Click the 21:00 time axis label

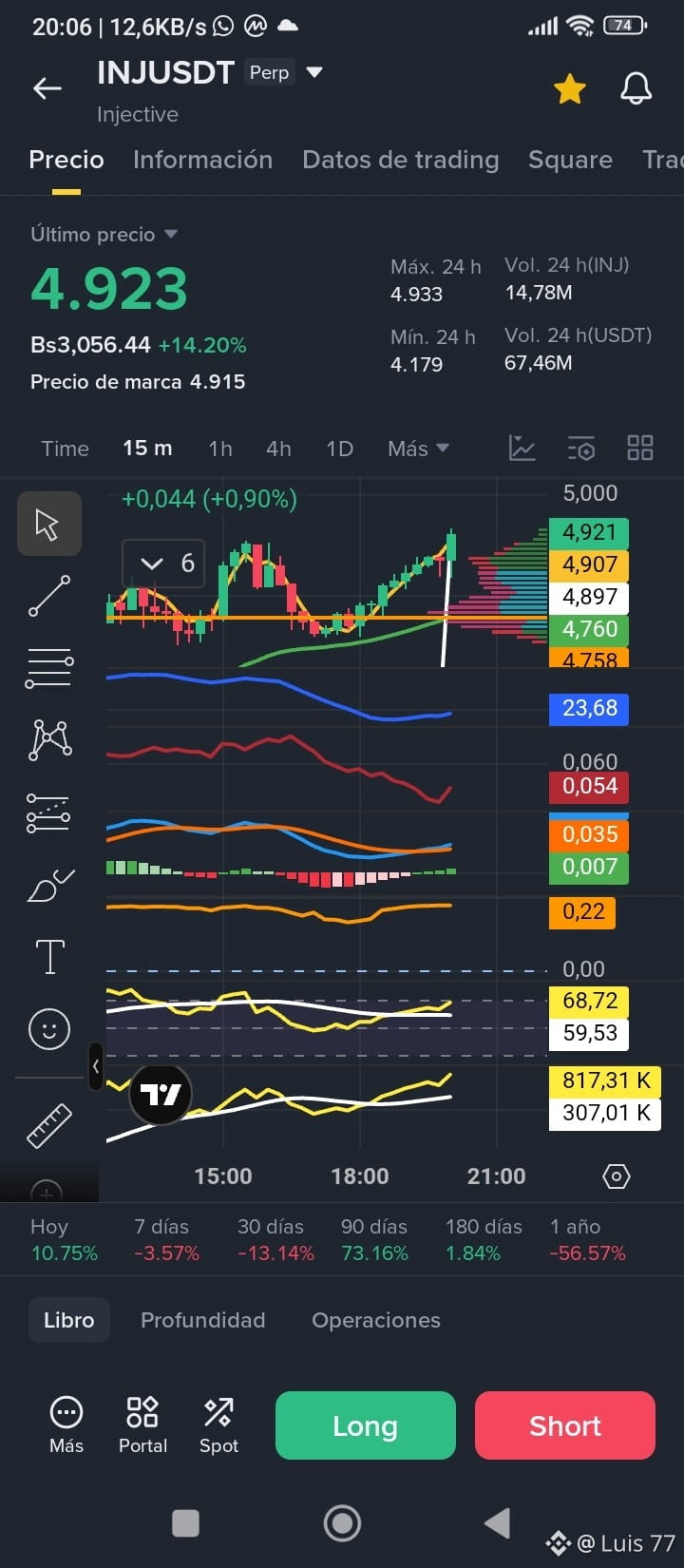[x=497, y=1176]
